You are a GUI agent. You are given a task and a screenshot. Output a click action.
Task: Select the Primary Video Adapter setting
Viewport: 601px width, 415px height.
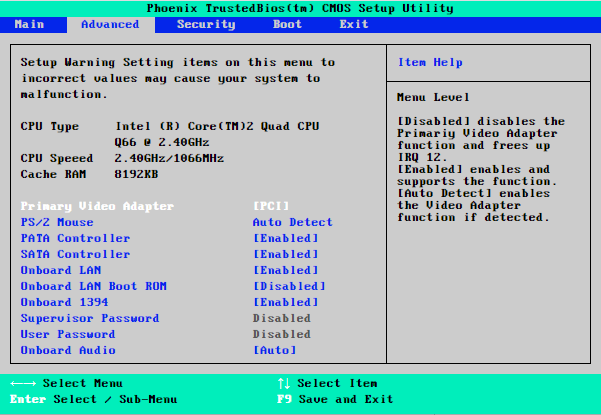point(97,206)
